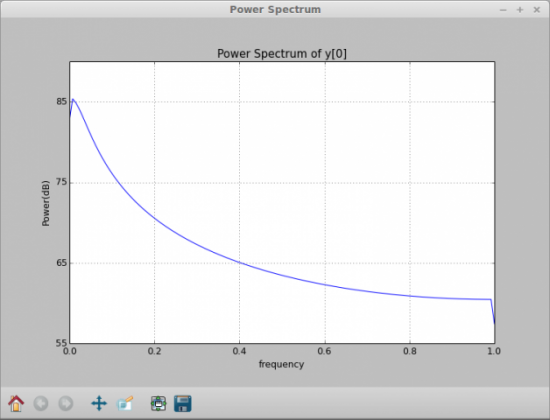Go back to previous view arrow

click(41, 404)
